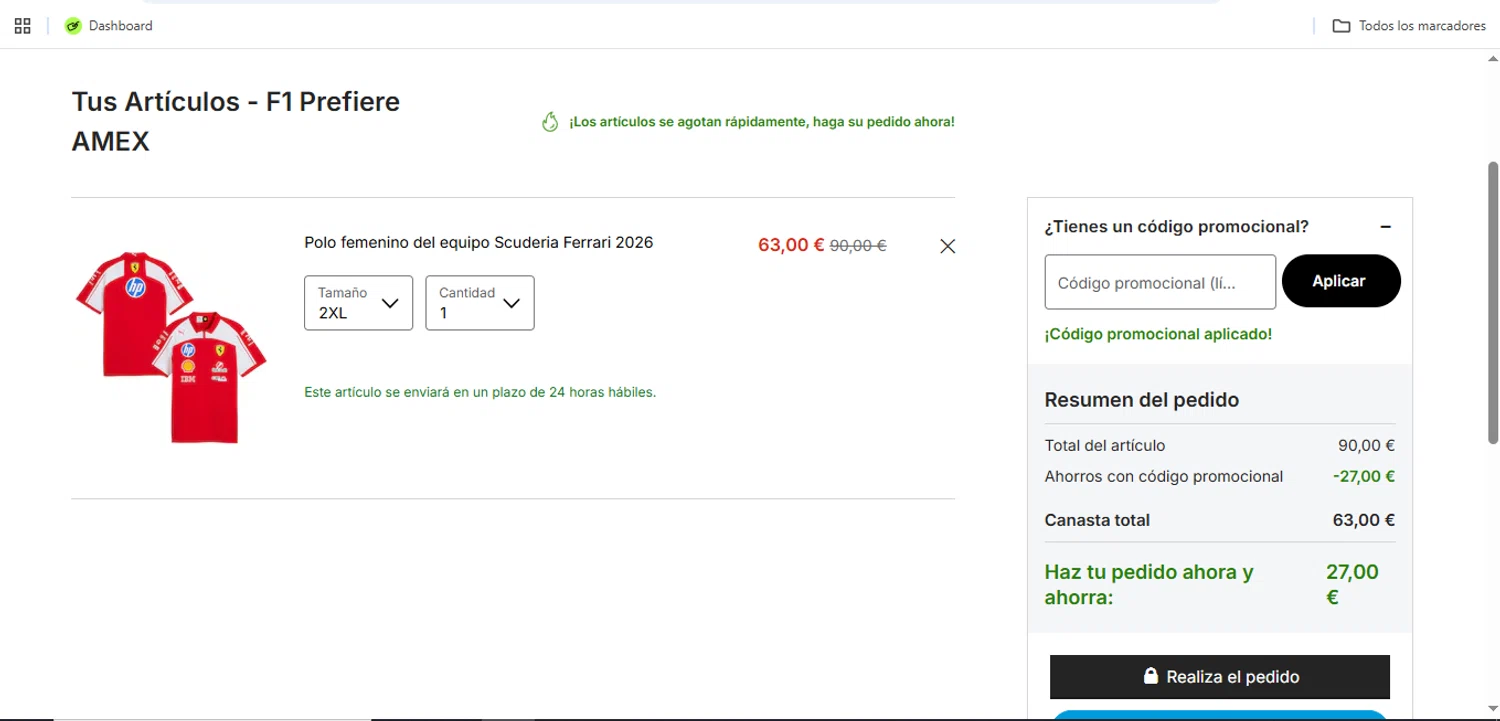Click the Haz tu pedido ahora y ahorra text
This screenshot has width=1500, height=721.
tap(1149, 585)
